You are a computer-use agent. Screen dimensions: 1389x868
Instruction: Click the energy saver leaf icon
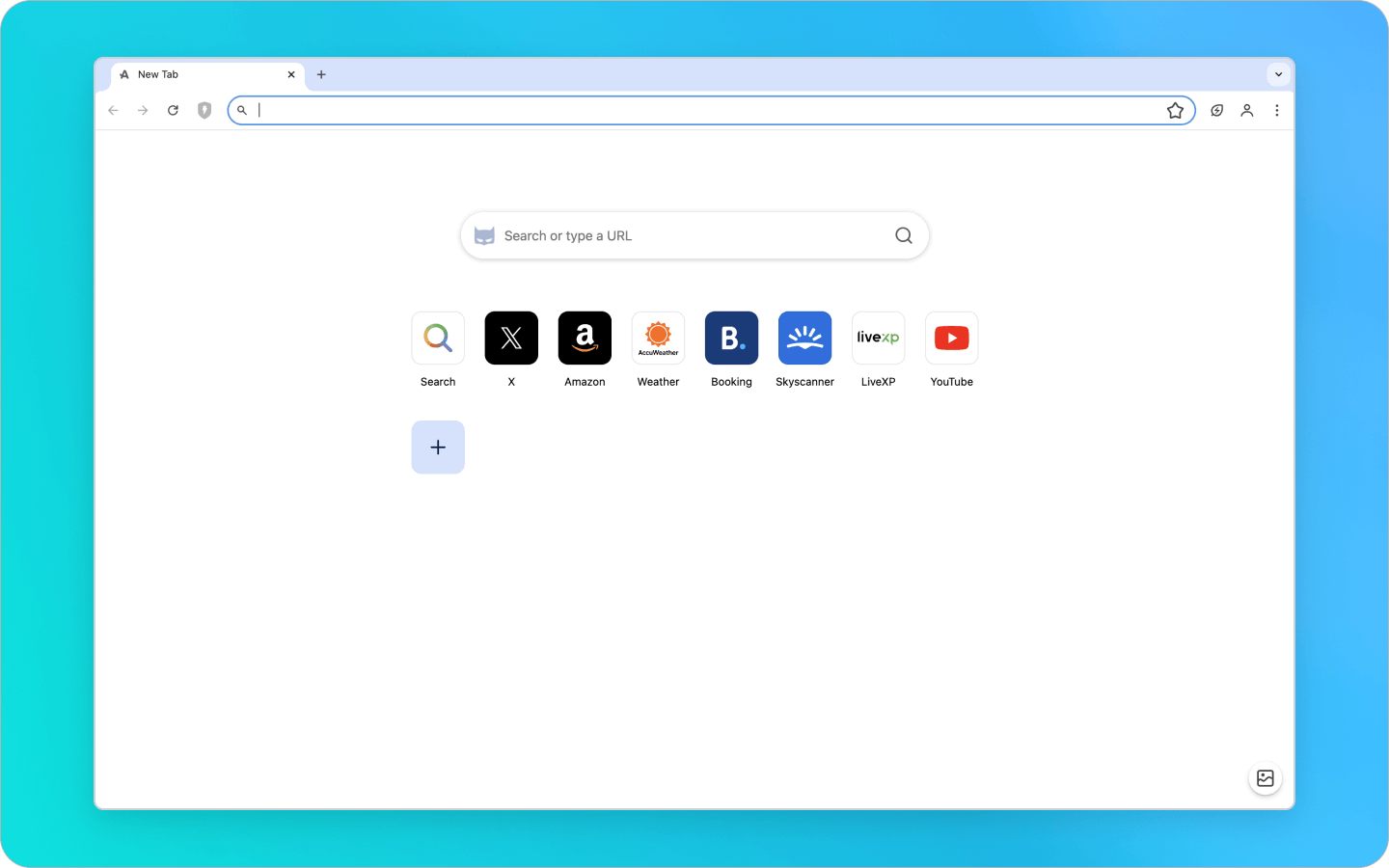tap(1216, 110)
